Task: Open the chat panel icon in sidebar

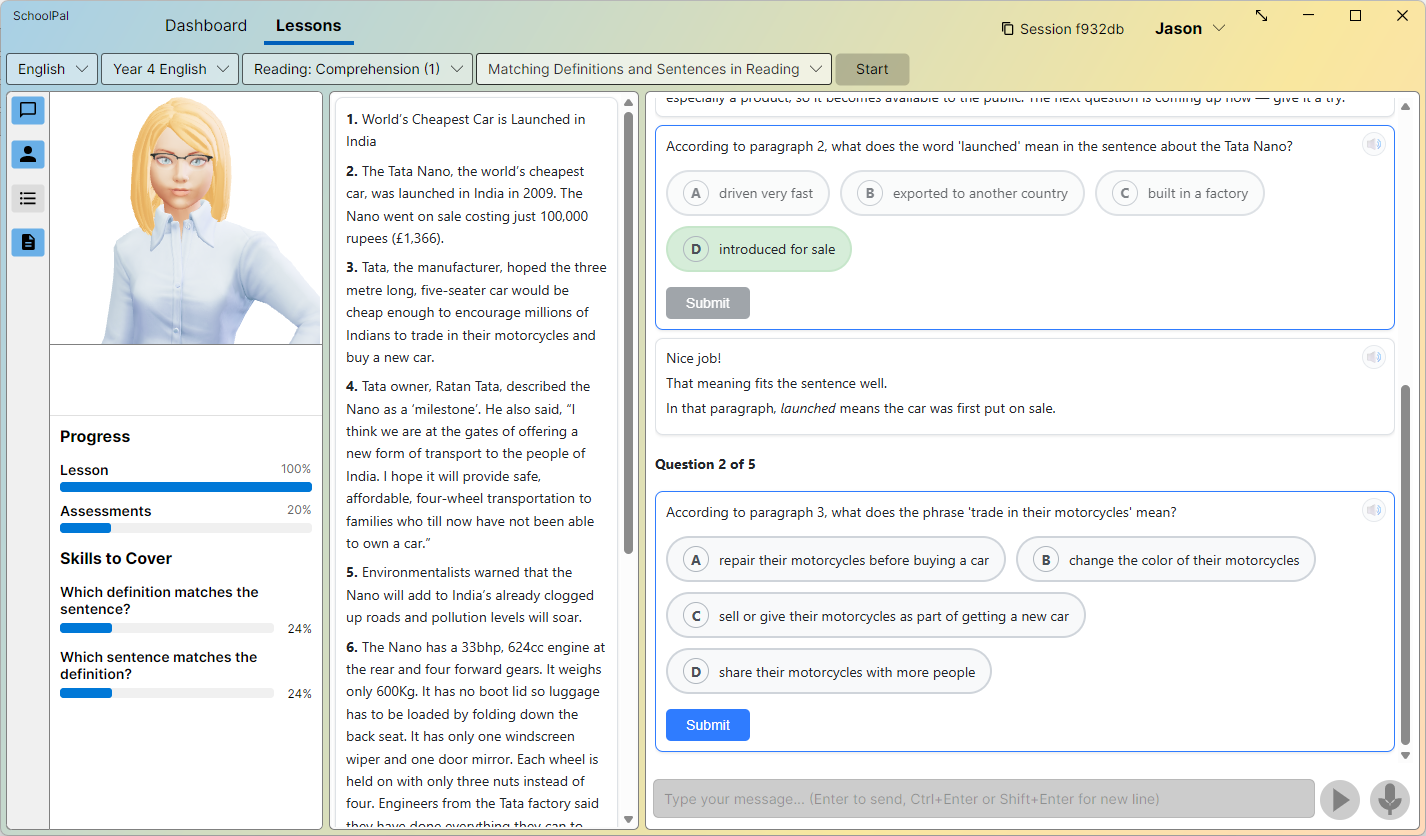Action: [x=28, y=110]
